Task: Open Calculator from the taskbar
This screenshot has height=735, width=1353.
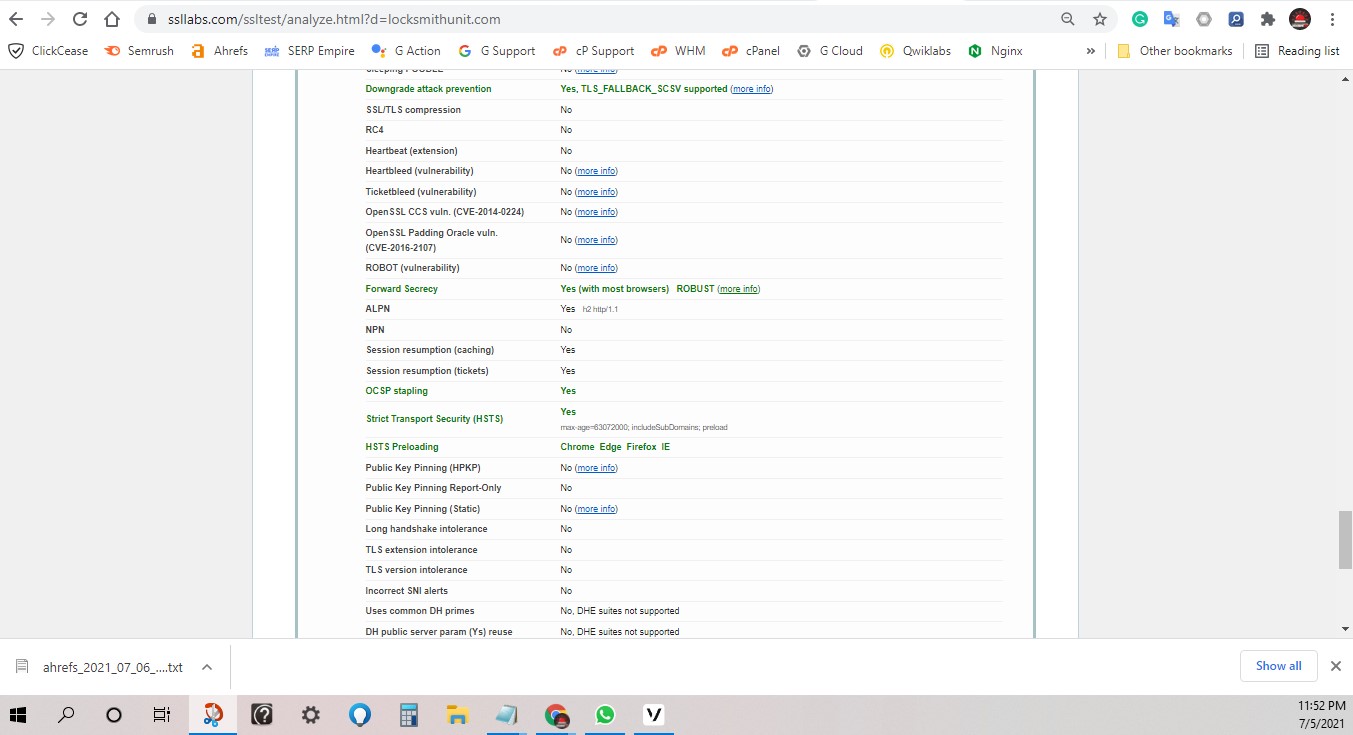Action: coord(408,714)
